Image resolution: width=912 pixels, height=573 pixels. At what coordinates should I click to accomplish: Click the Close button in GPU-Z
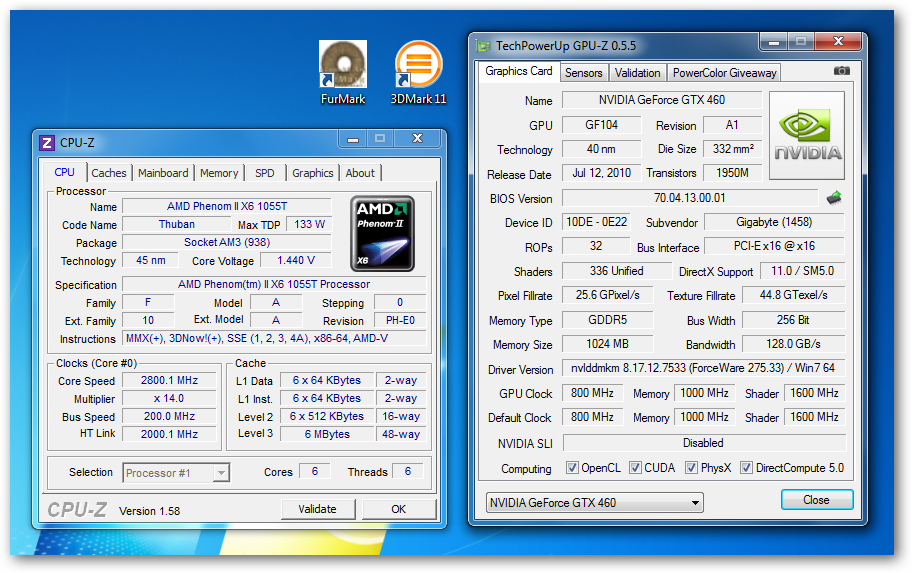click(817, 500)
